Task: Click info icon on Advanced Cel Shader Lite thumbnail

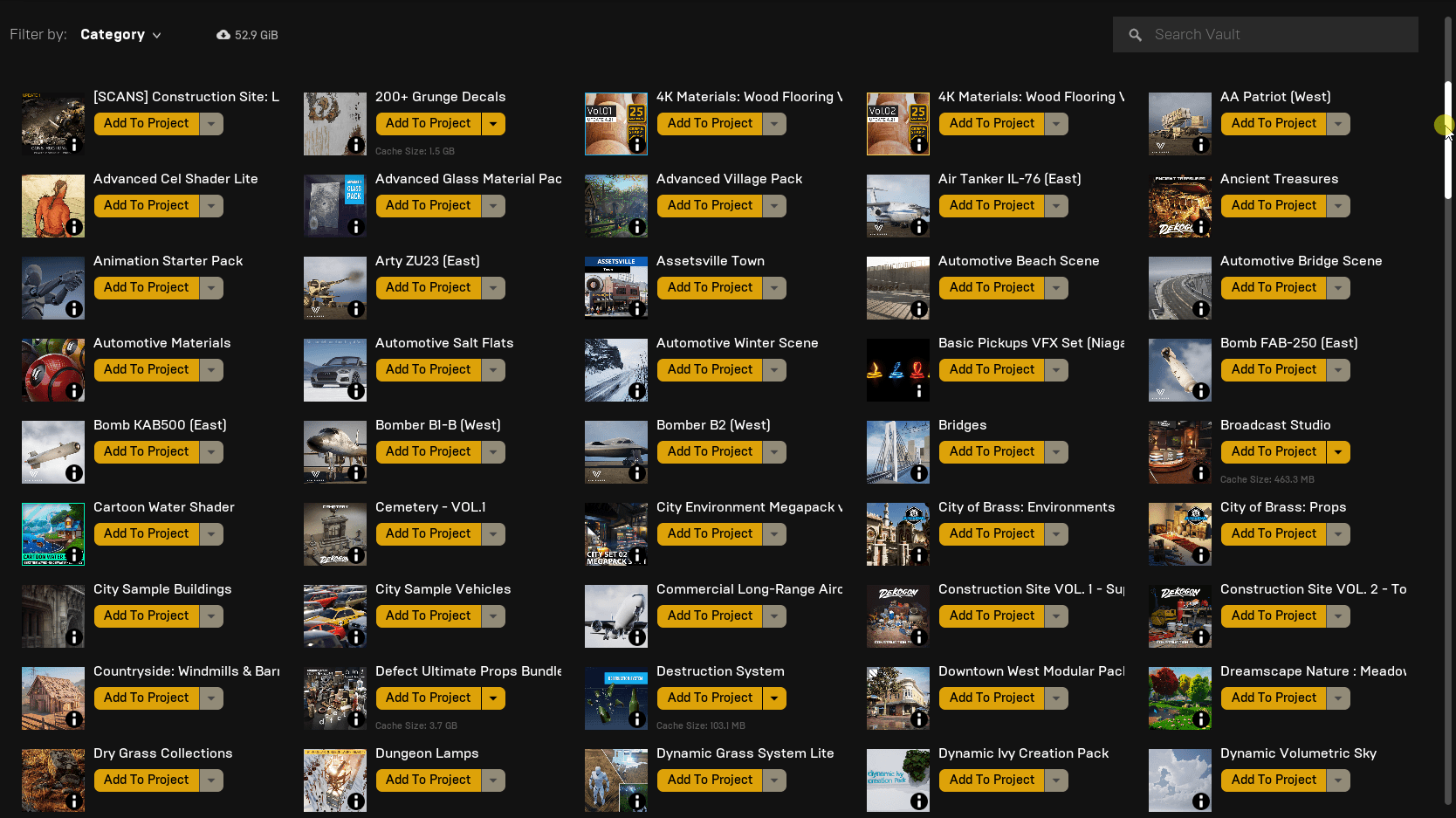Action: click(74, 227)
